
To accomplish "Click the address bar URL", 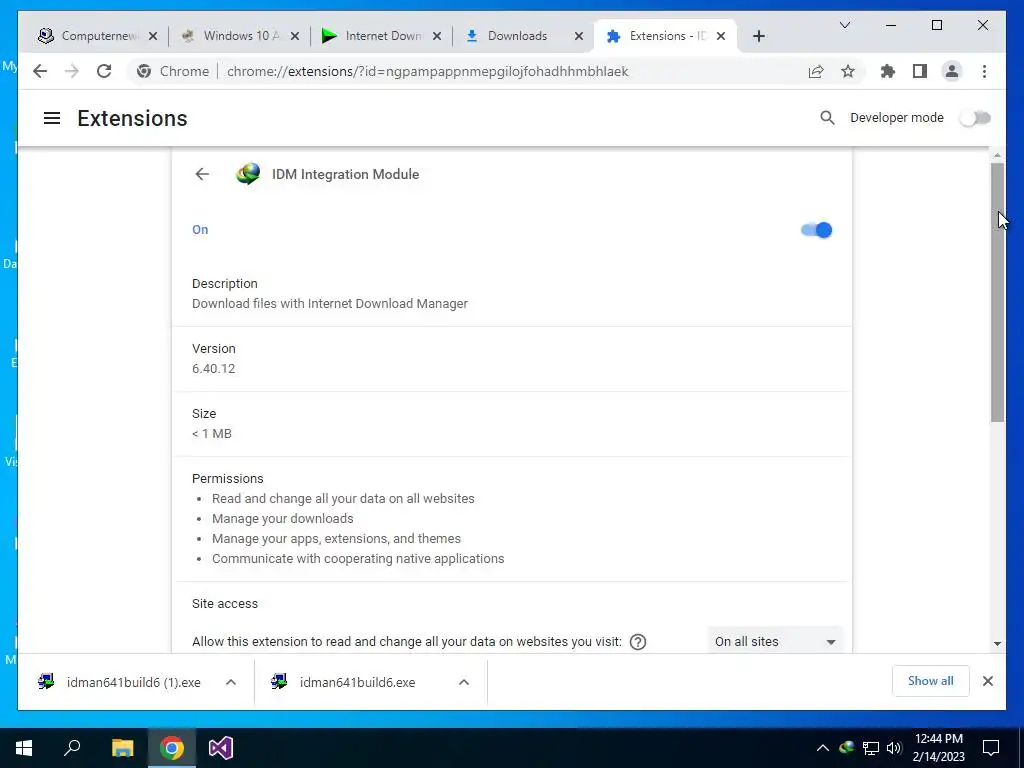I will (427, 71).
